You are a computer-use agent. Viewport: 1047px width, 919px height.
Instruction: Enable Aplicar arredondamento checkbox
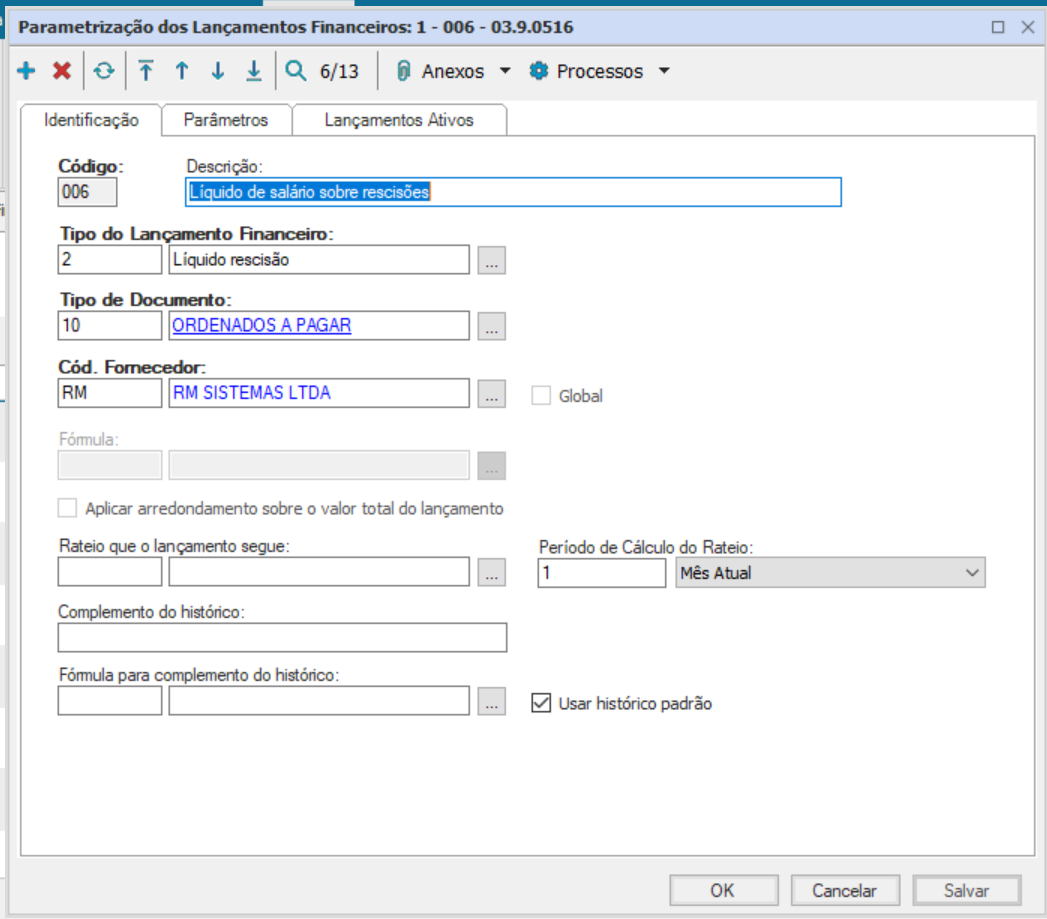pyautogui.click(x=67, y=508)
